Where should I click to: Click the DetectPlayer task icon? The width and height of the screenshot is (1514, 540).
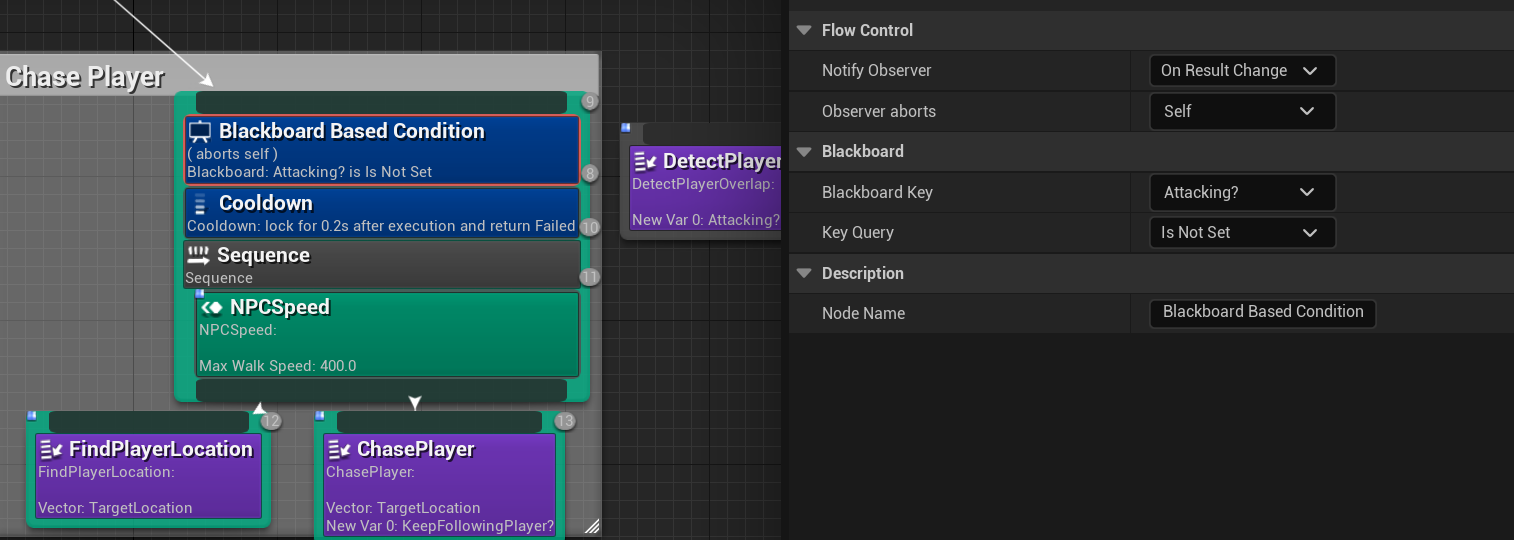[645, 162]
